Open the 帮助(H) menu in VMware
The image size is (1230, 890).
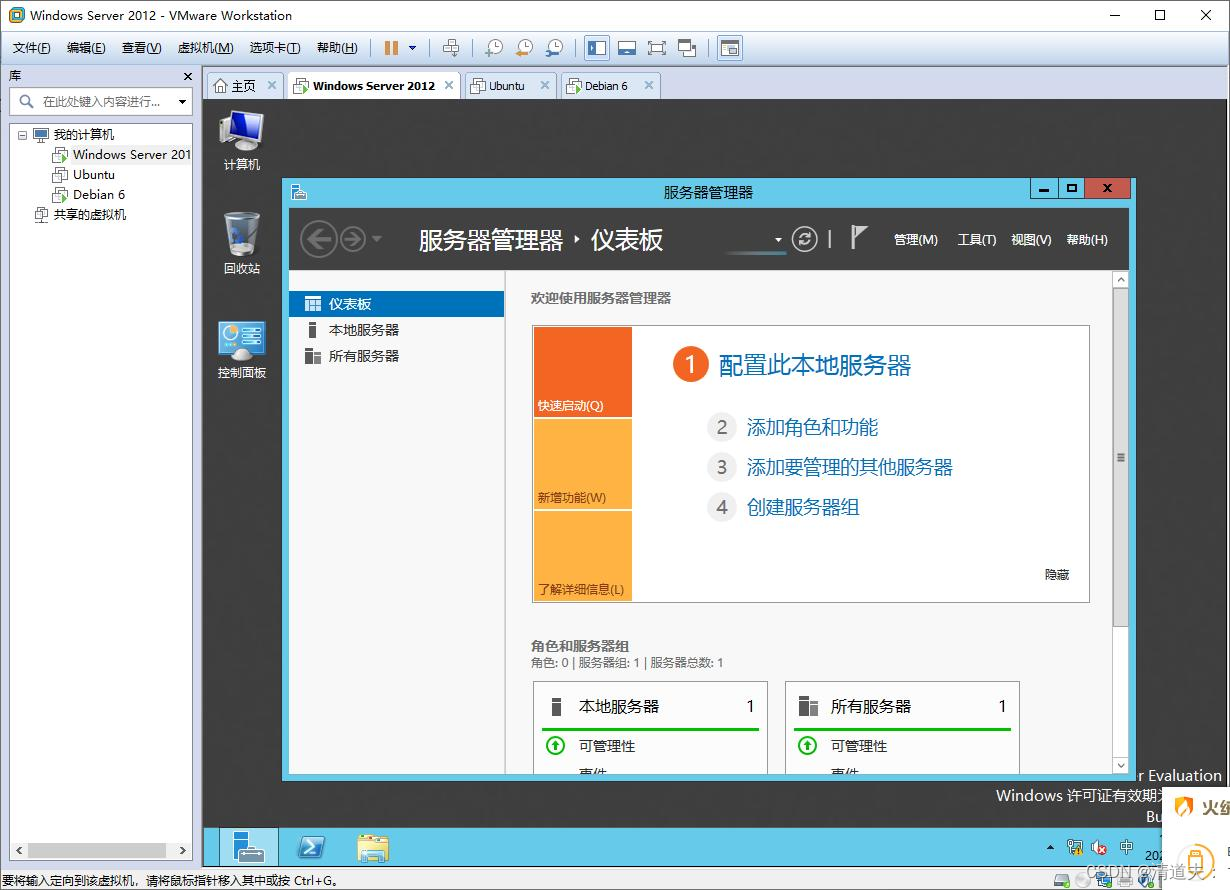click(337, 48)
